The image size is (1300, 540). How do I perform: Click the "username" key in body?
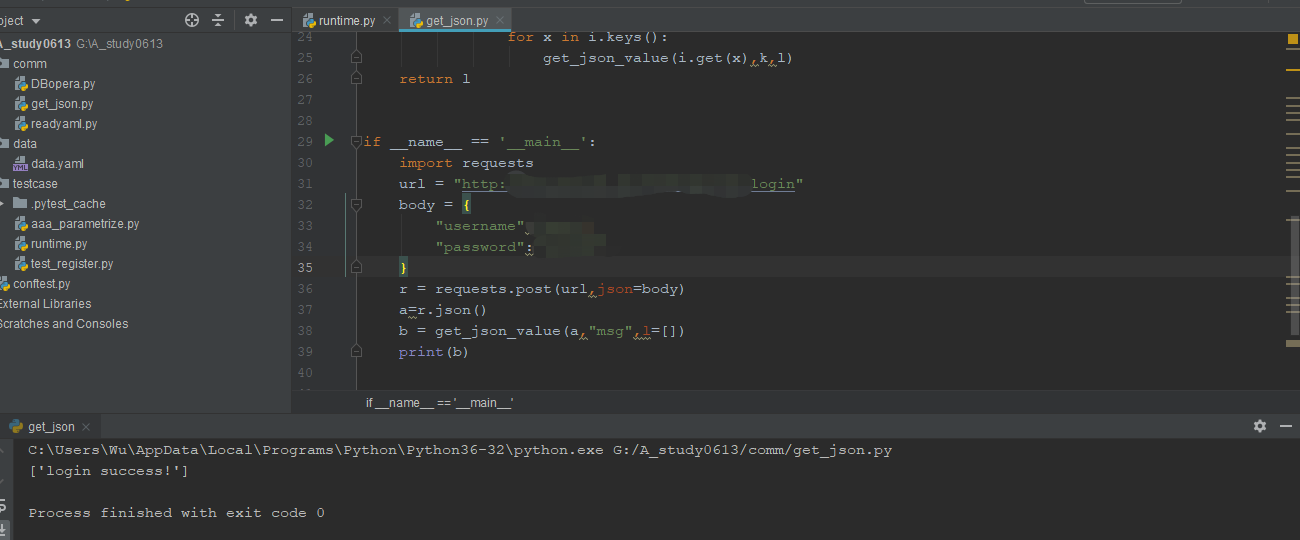(480, 226)
